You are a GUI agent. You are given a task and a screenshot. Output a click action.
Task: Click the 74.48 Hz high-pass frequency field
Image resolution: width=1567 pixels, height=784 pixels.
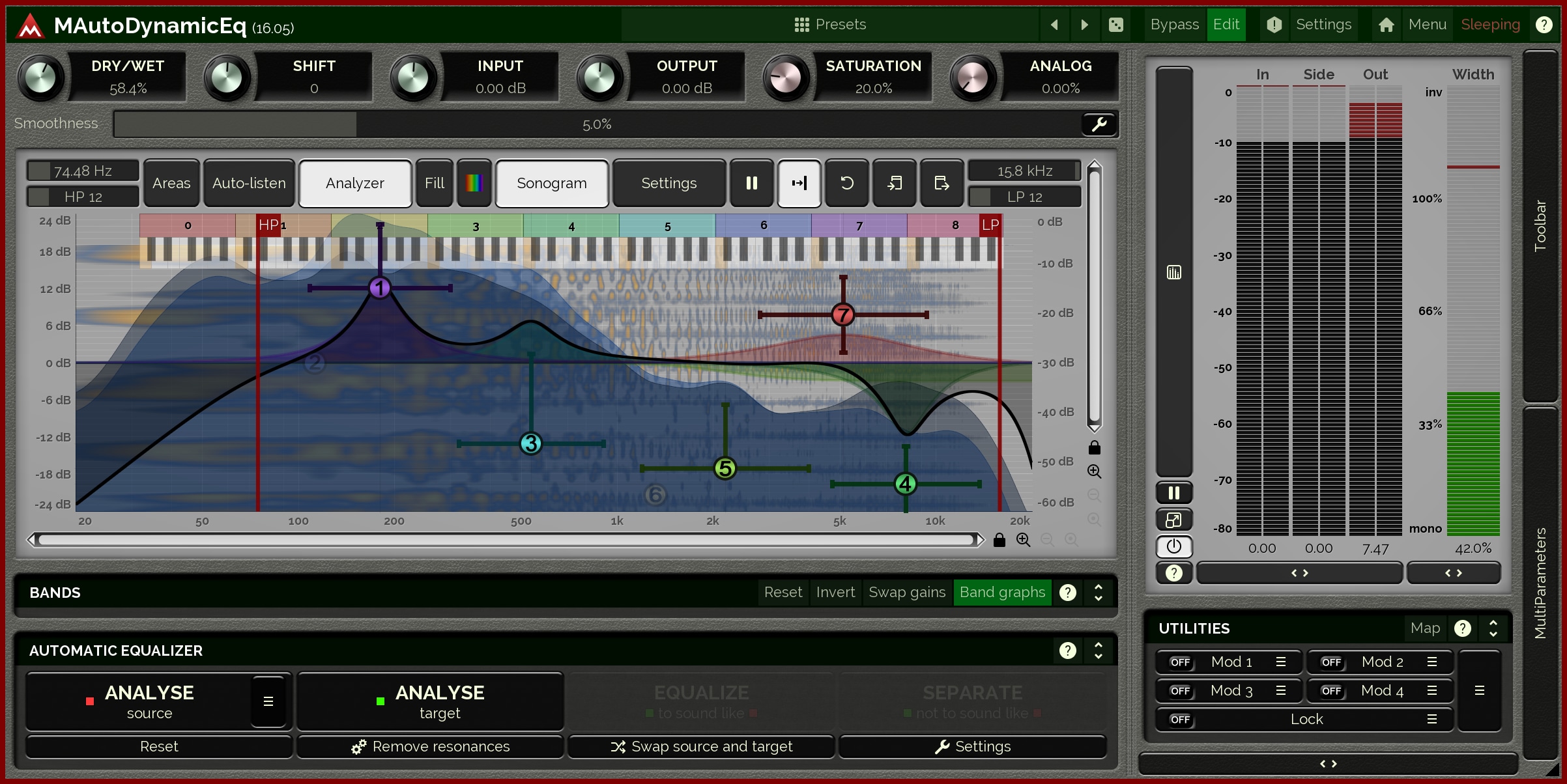[x=83, y=171]
